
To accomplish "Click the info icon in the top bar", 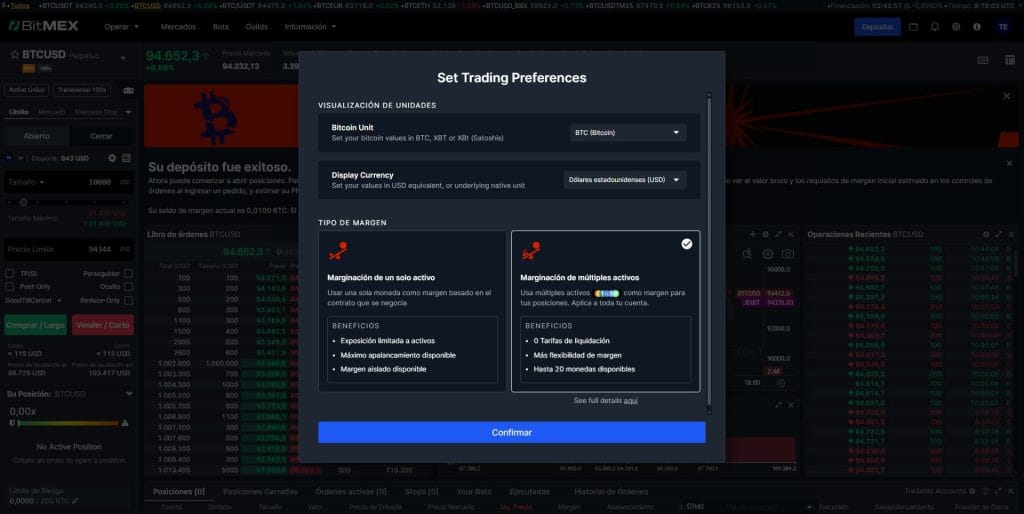I will (975, 27).
